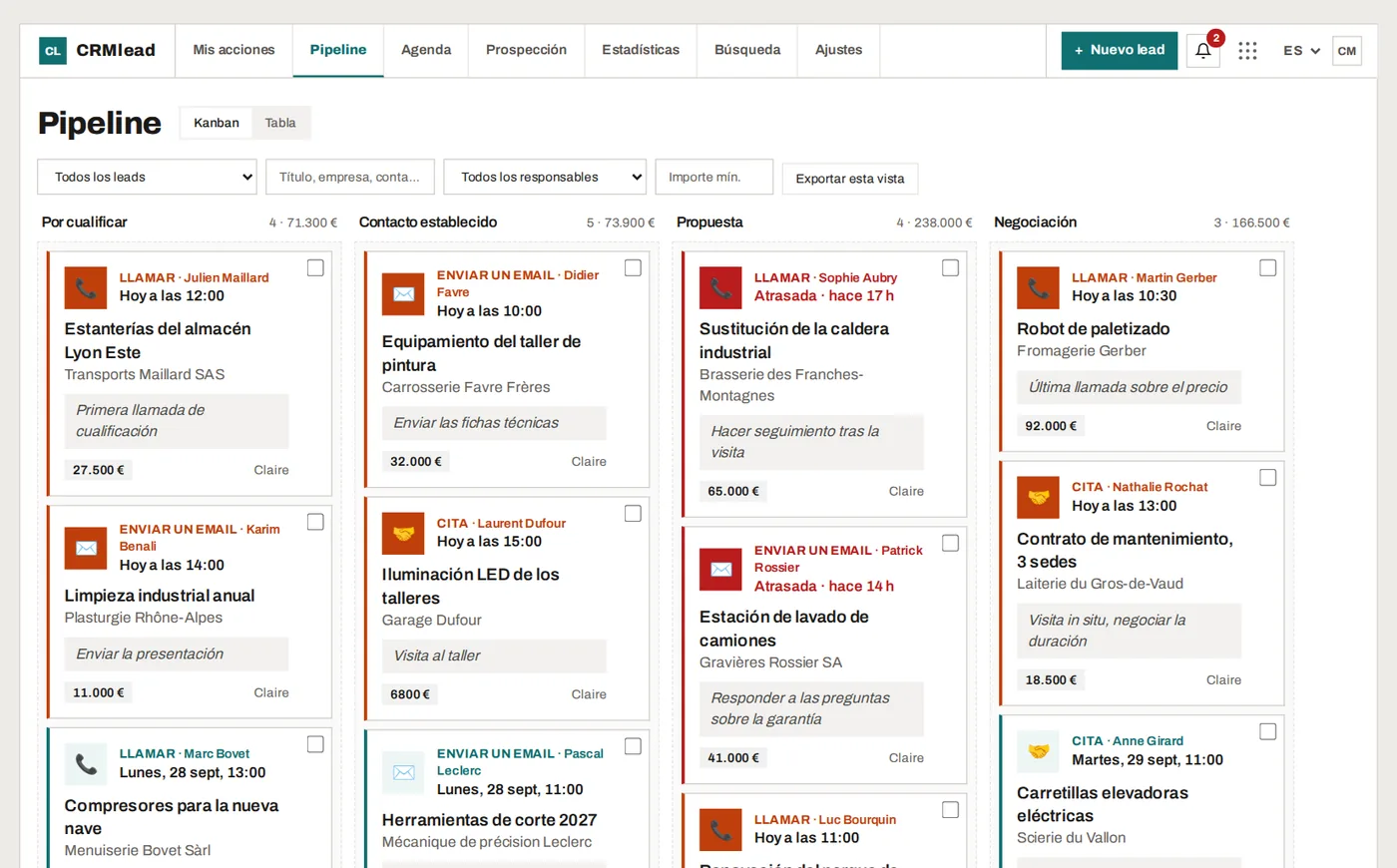This screenshot has width=1397, height=868.
Task: Open lead Estación de lavado de camiones
Action: [784, 629]
